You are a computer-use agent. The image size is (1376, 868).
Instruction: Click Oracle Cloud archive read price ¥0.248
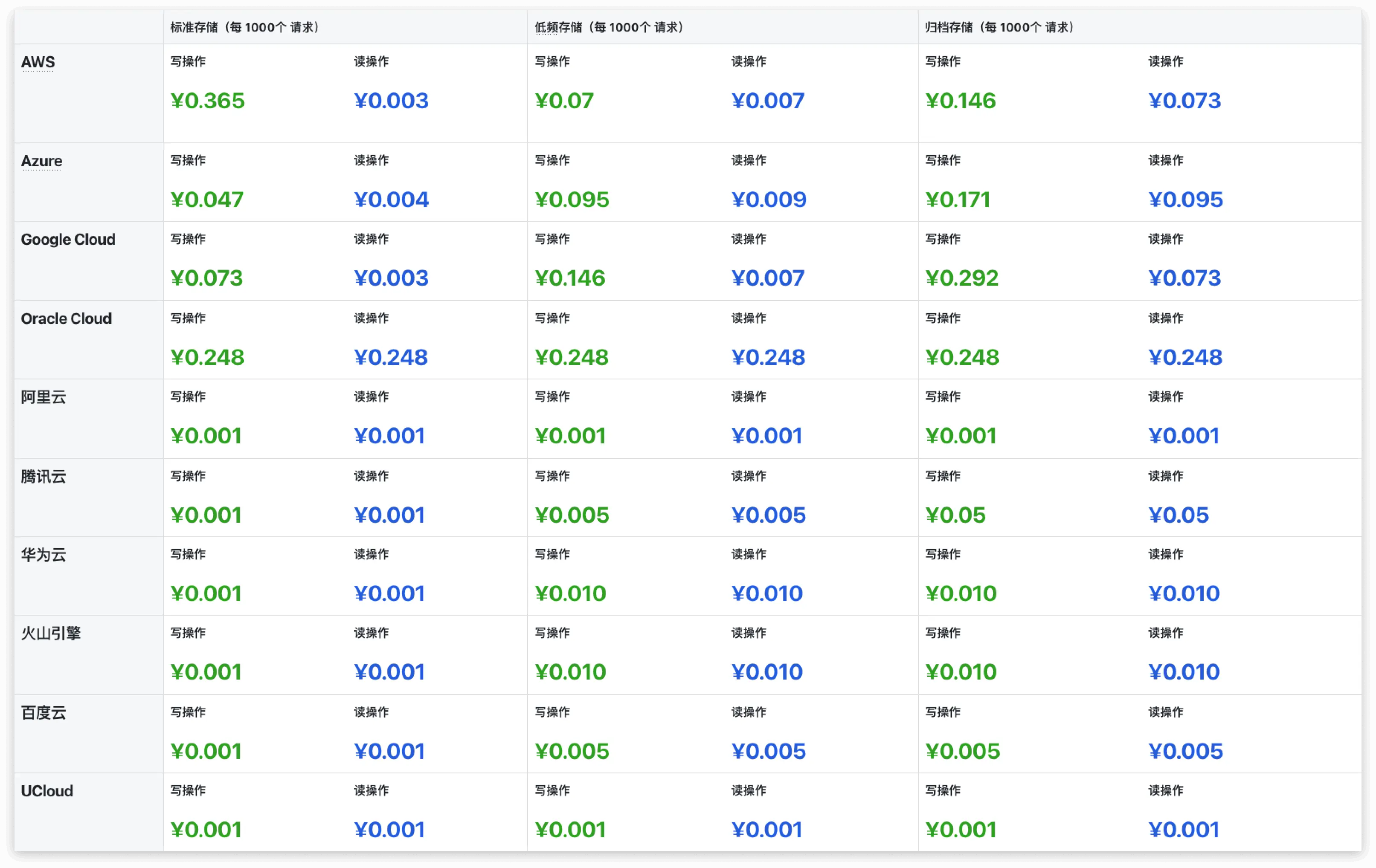(x=1185, y=358)
